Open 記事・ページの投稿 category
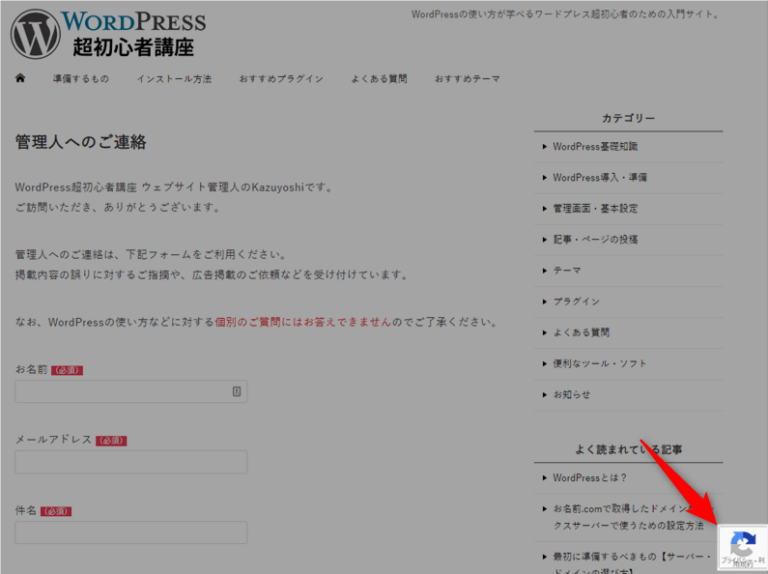768x574 pixels. pos(595,240)
